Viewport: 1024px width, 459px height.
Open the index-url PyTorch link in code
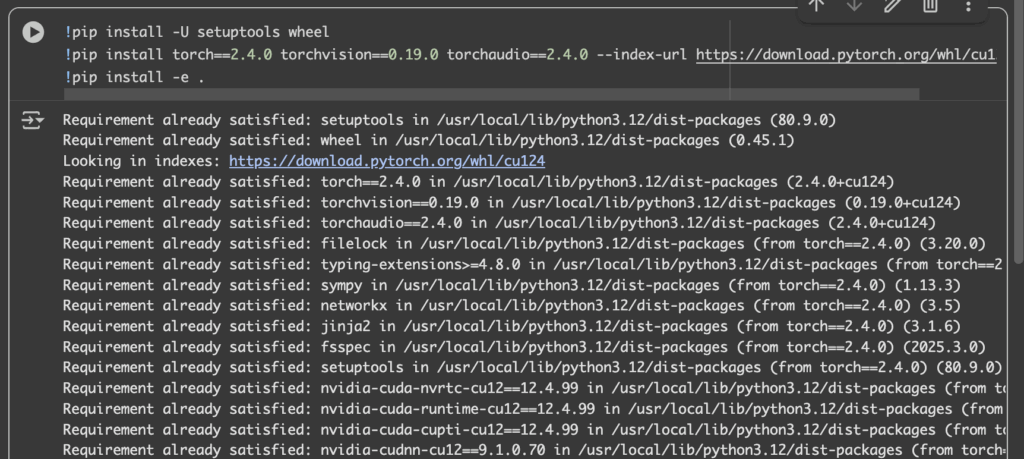pyautogui.click(x=845, y=54)
